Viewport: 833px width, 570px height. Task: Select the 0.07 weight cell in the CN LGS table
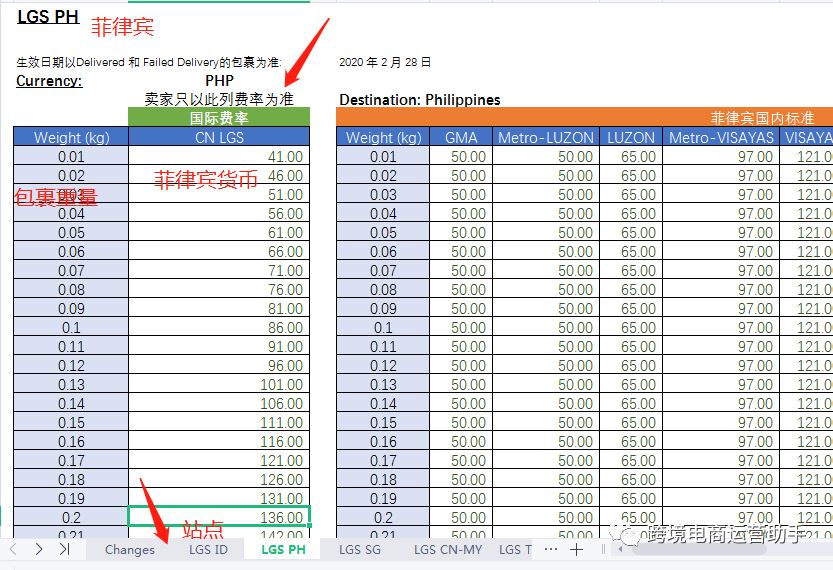click(x=71, y=270)
